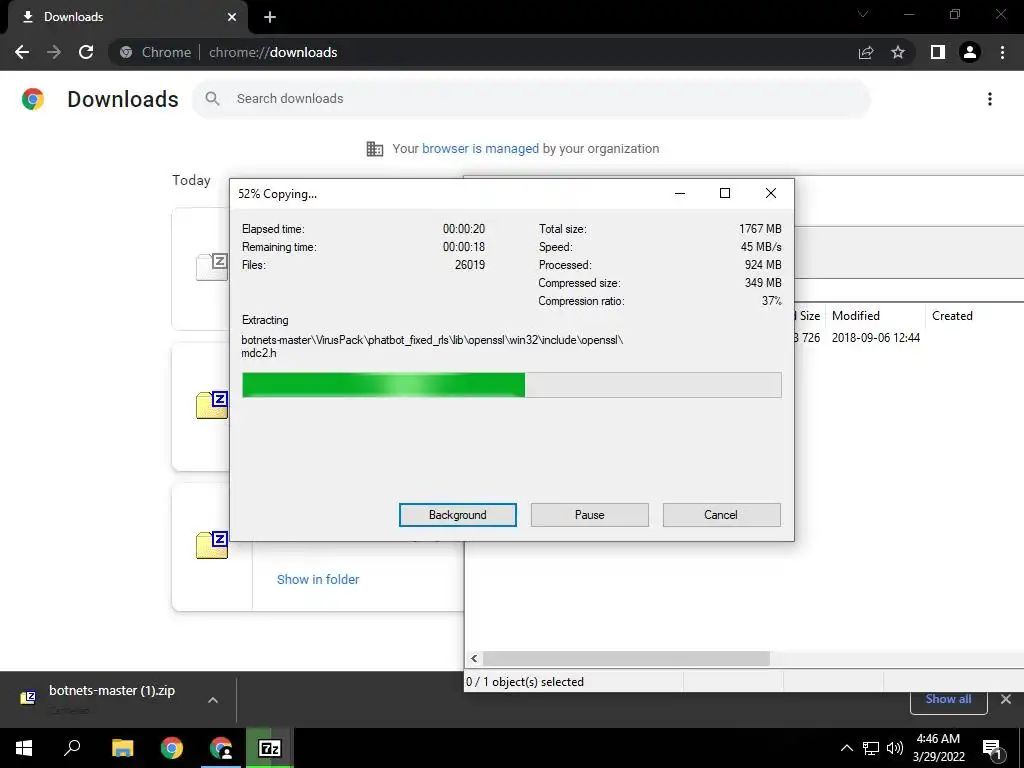Select the Downloads browser tab
The width and height of the screenshot is (1024, 768).
point(127,17)
